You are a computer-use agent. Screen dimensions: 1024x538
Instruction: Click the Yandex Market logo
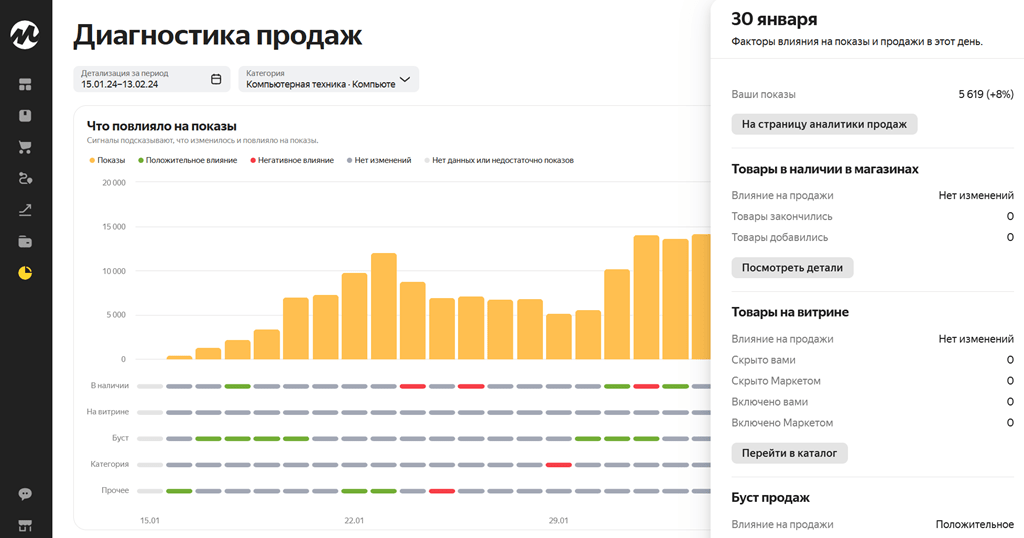25,36
